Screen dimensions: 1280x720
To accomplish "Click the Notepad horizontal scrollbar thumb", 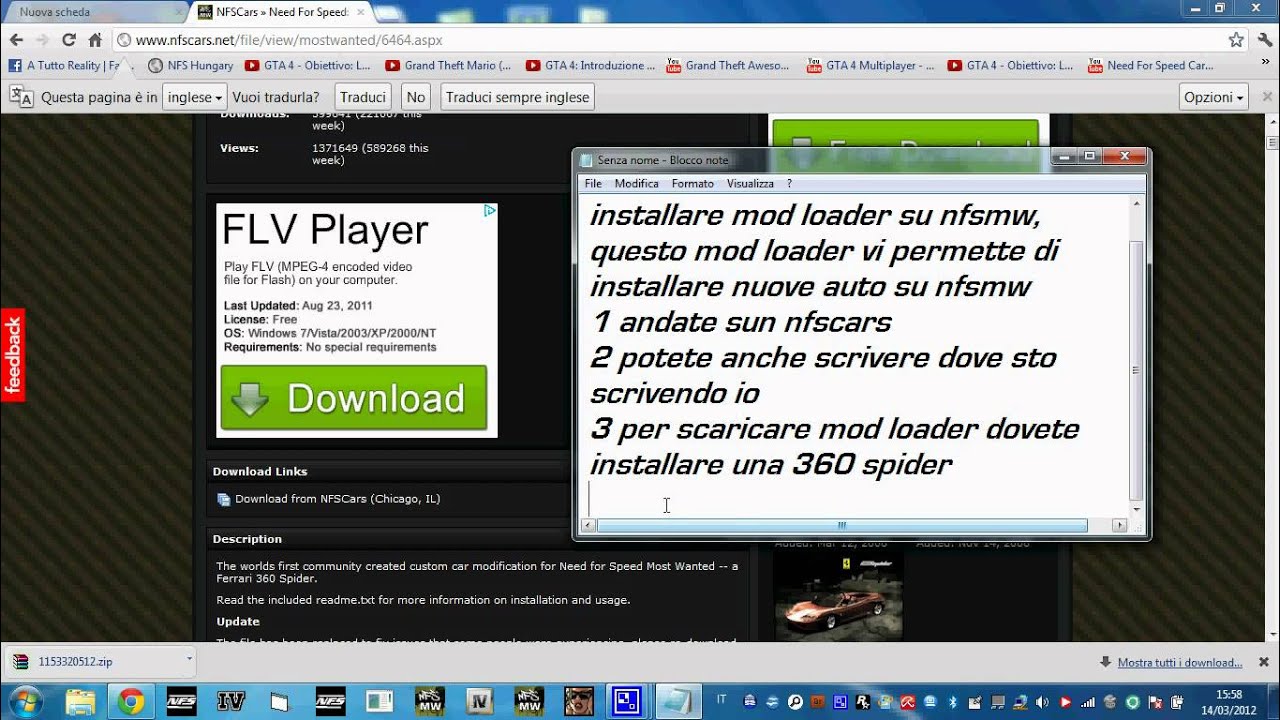I will [842, 525].
